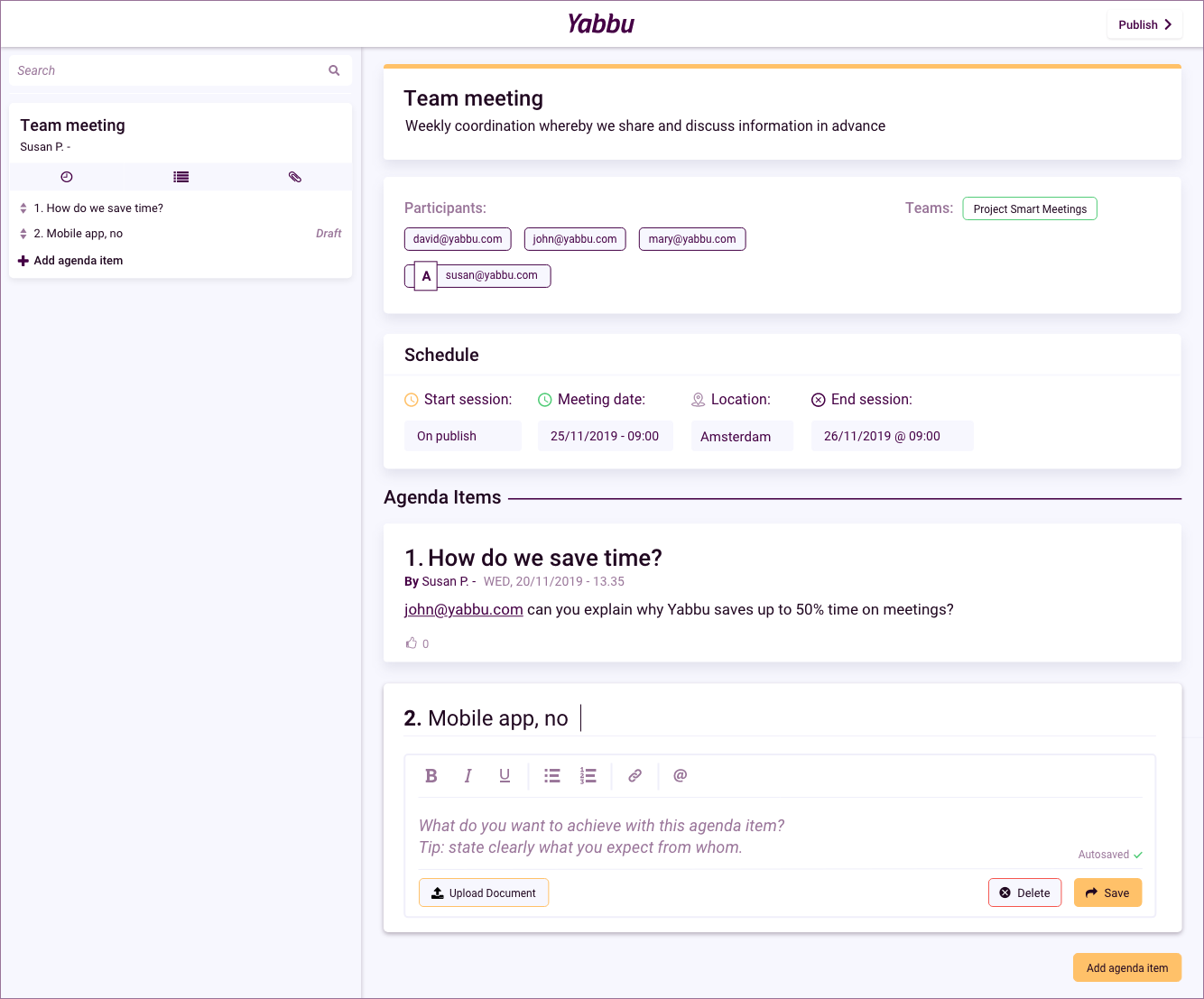Click the 'Schedule' section heading
This screenshot has height=999, width=1204.
point(441,355)
